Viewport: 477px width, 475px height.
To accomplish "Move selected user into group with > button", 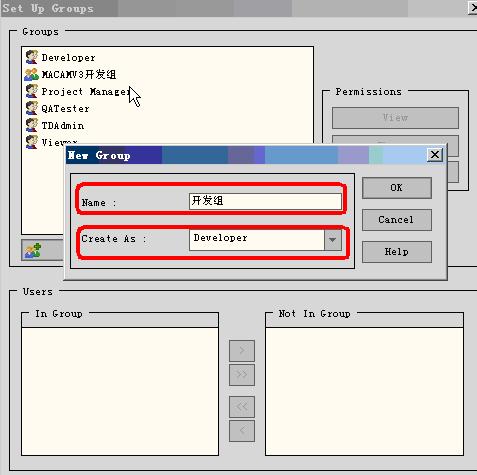I will click(x=242, y=351).
